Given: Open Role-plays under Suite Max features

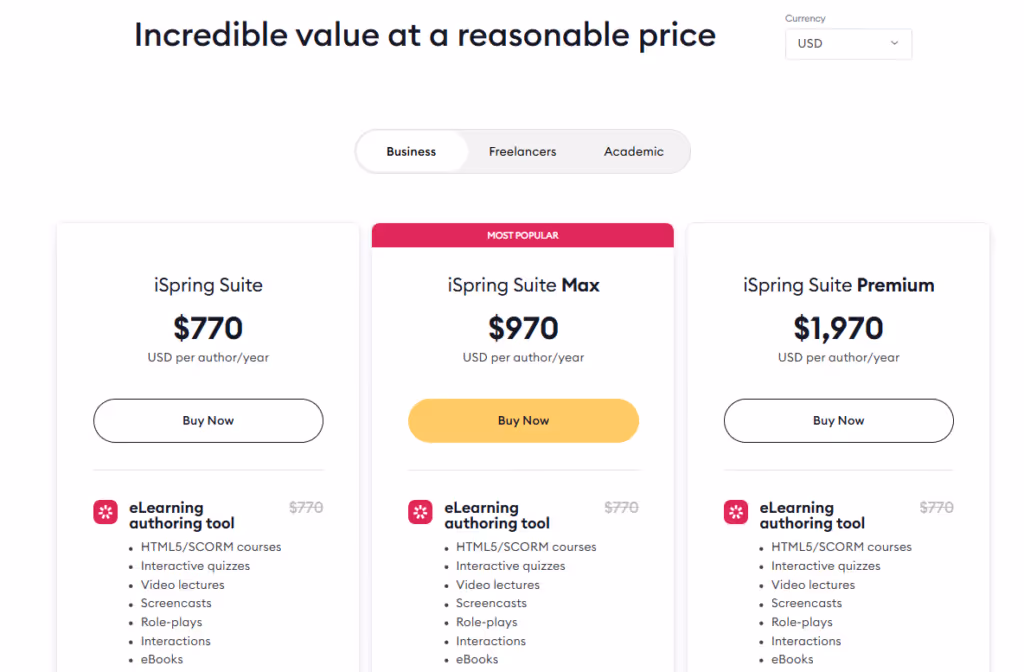Looking at the screenshot, I should tap(486, 621).
